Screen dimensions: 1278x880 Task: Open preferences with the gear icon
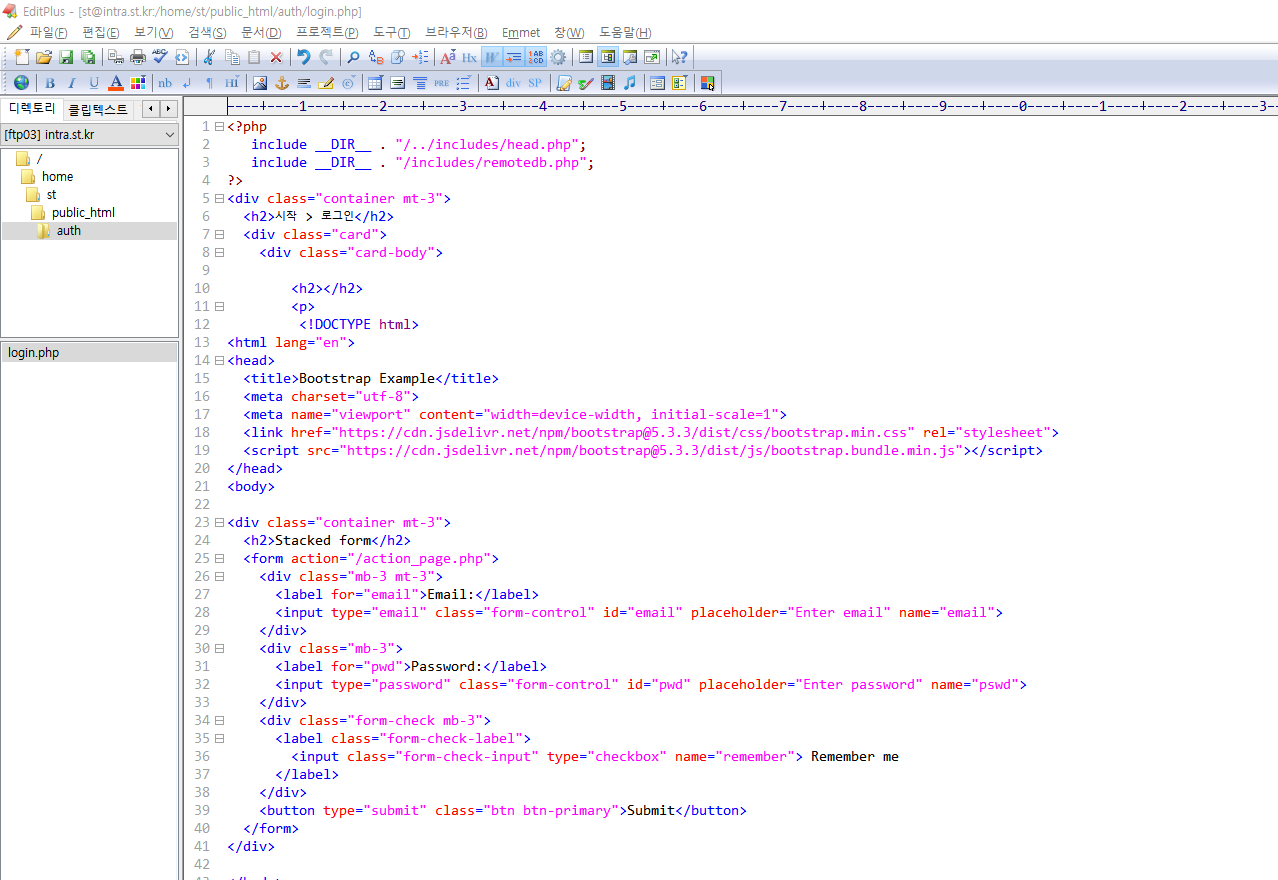(558, 57)
